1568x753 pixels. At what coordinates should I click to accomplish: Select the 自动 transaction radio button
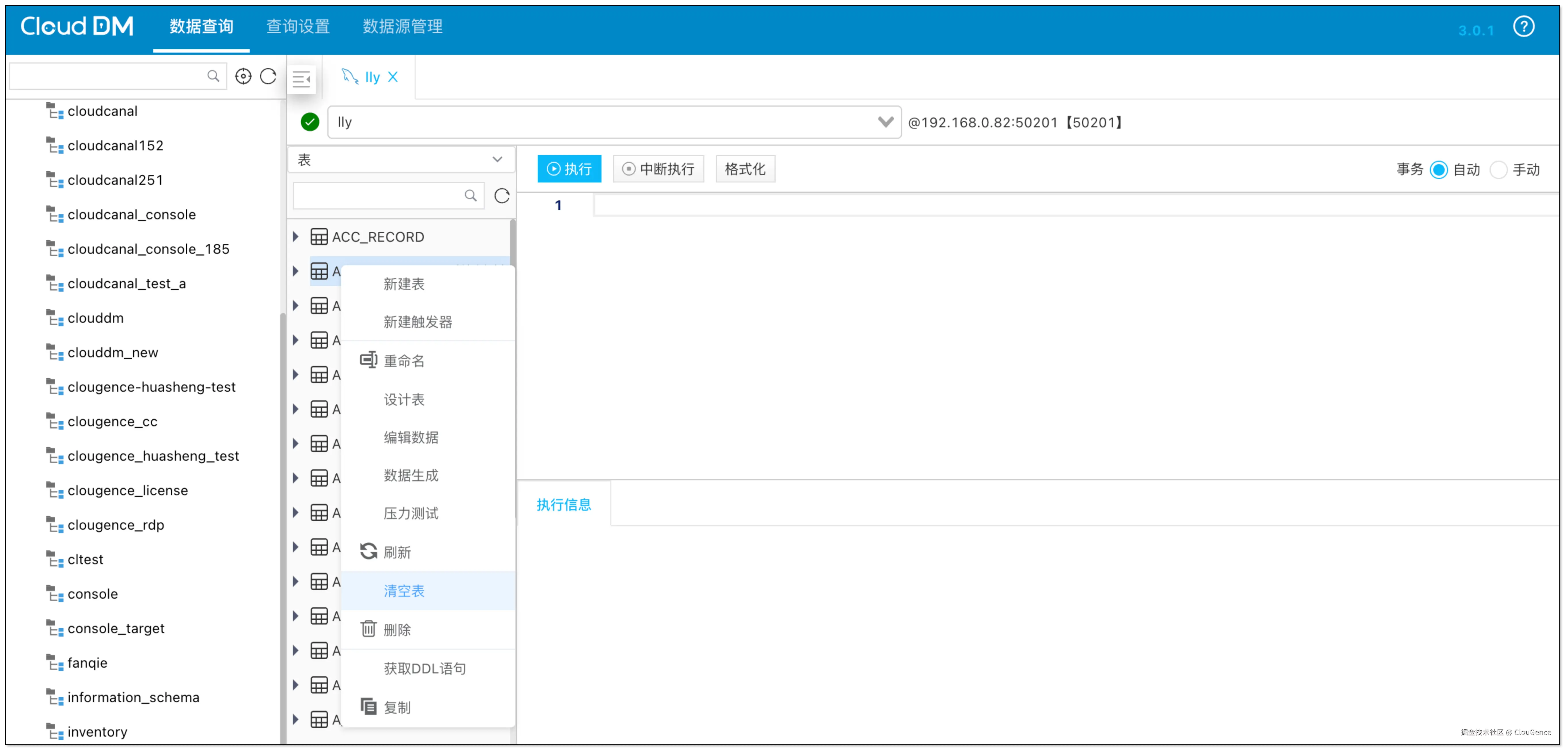point(1438,170)
